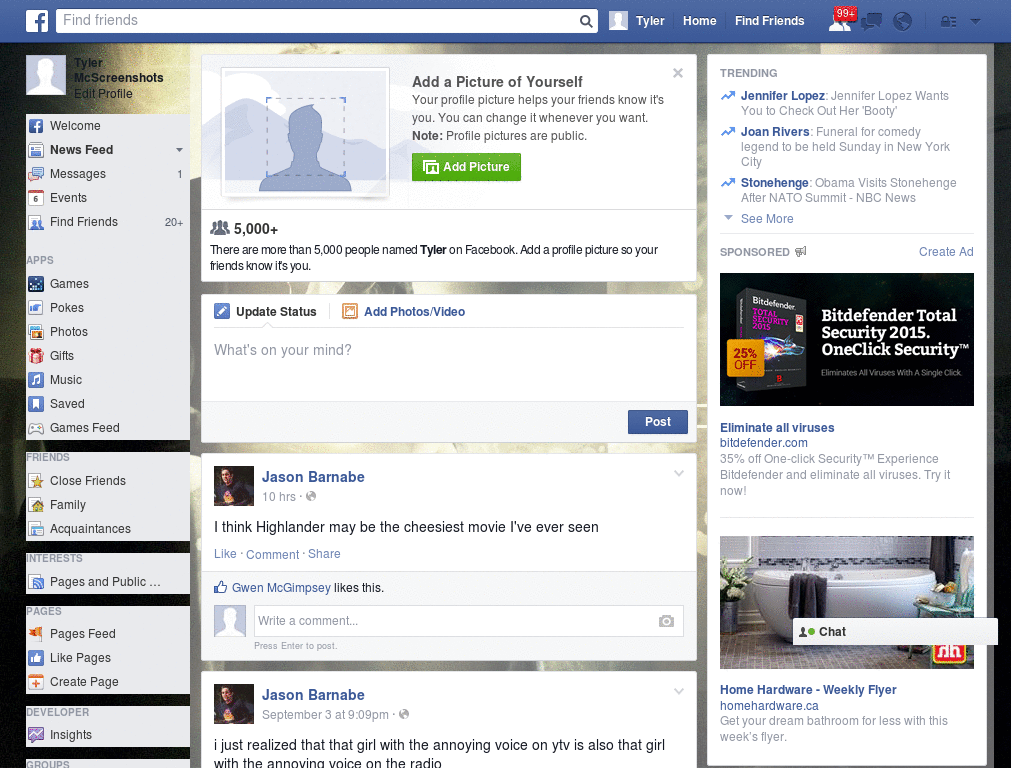Click the Pages and Public feed icon

36,582
